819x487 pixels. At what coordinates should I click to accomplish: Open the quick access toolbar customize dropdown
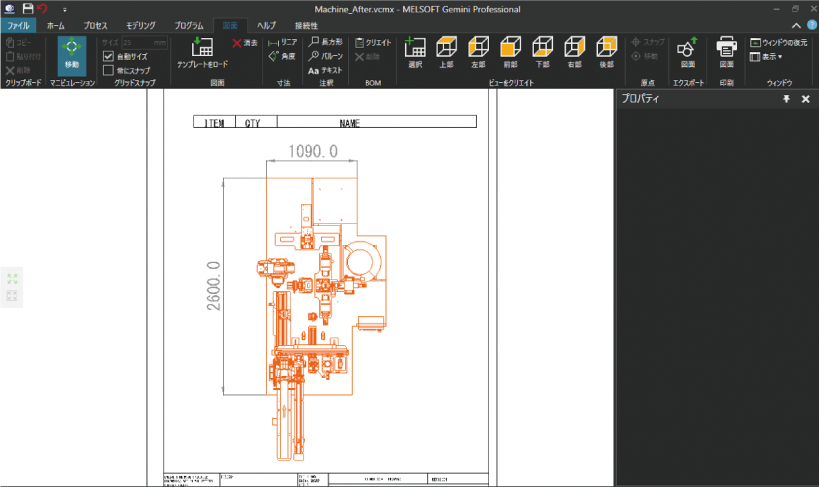pyautogui.click(x=65, y=8)
